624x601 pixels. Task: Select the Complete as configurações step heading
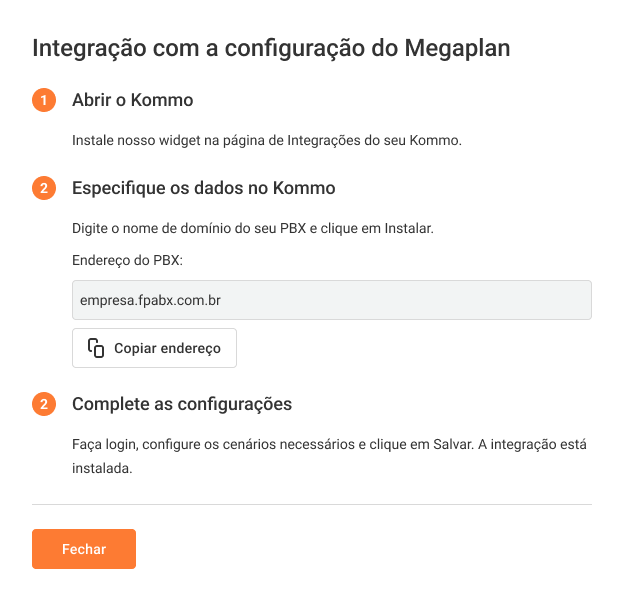pyautogui.click(x=182, y=404)
